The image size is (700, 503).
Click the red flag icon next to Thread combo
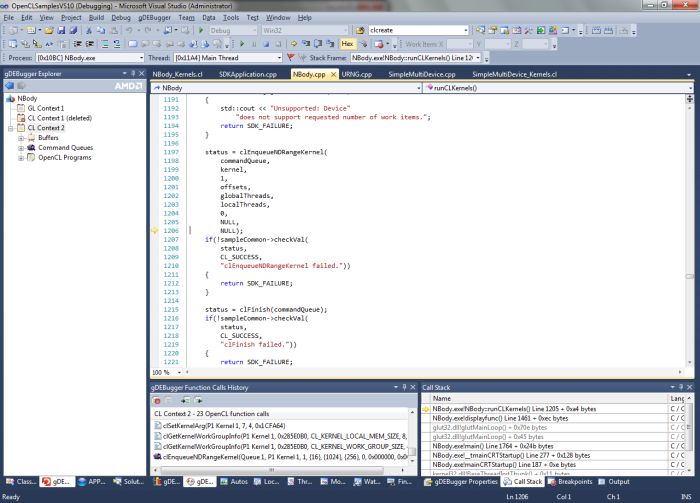pos(291,58)
